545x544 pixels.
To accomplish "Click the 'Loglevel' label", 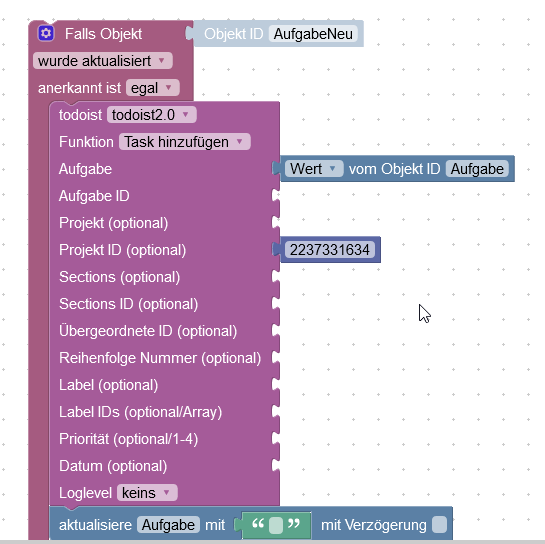I will pos(86,493).
